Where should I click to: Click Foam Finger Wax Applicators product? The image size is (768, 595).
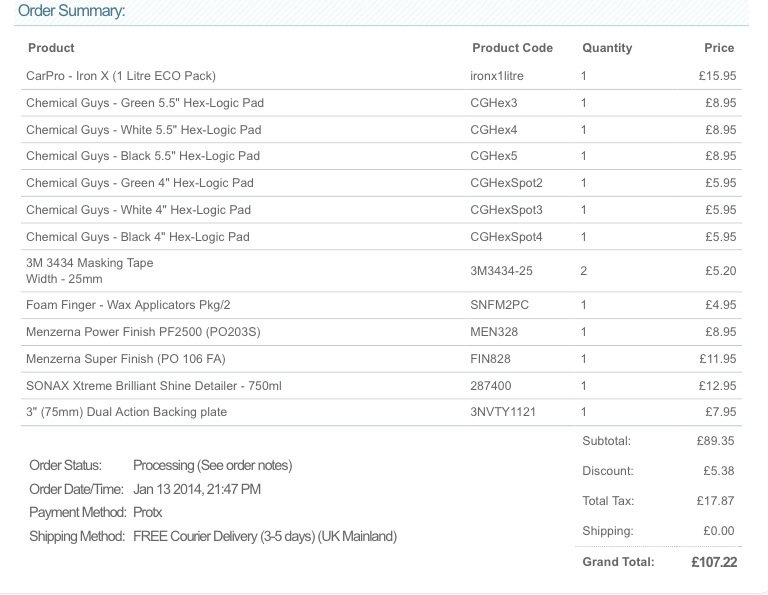[128, 305]
